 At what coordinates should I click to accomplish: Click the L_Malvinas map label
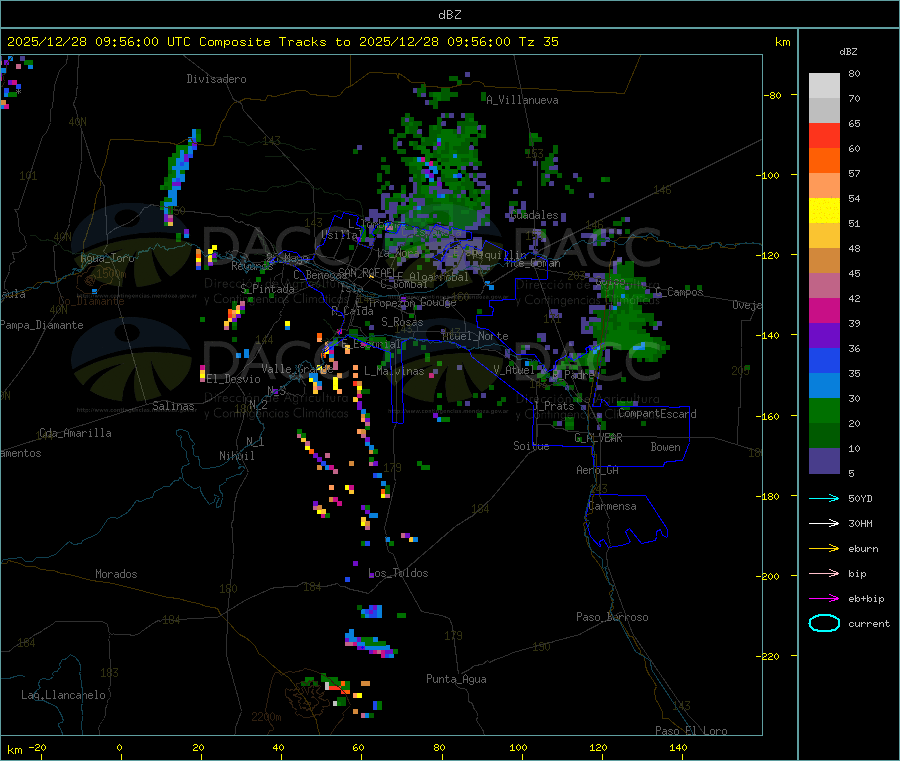click(394, 371)
